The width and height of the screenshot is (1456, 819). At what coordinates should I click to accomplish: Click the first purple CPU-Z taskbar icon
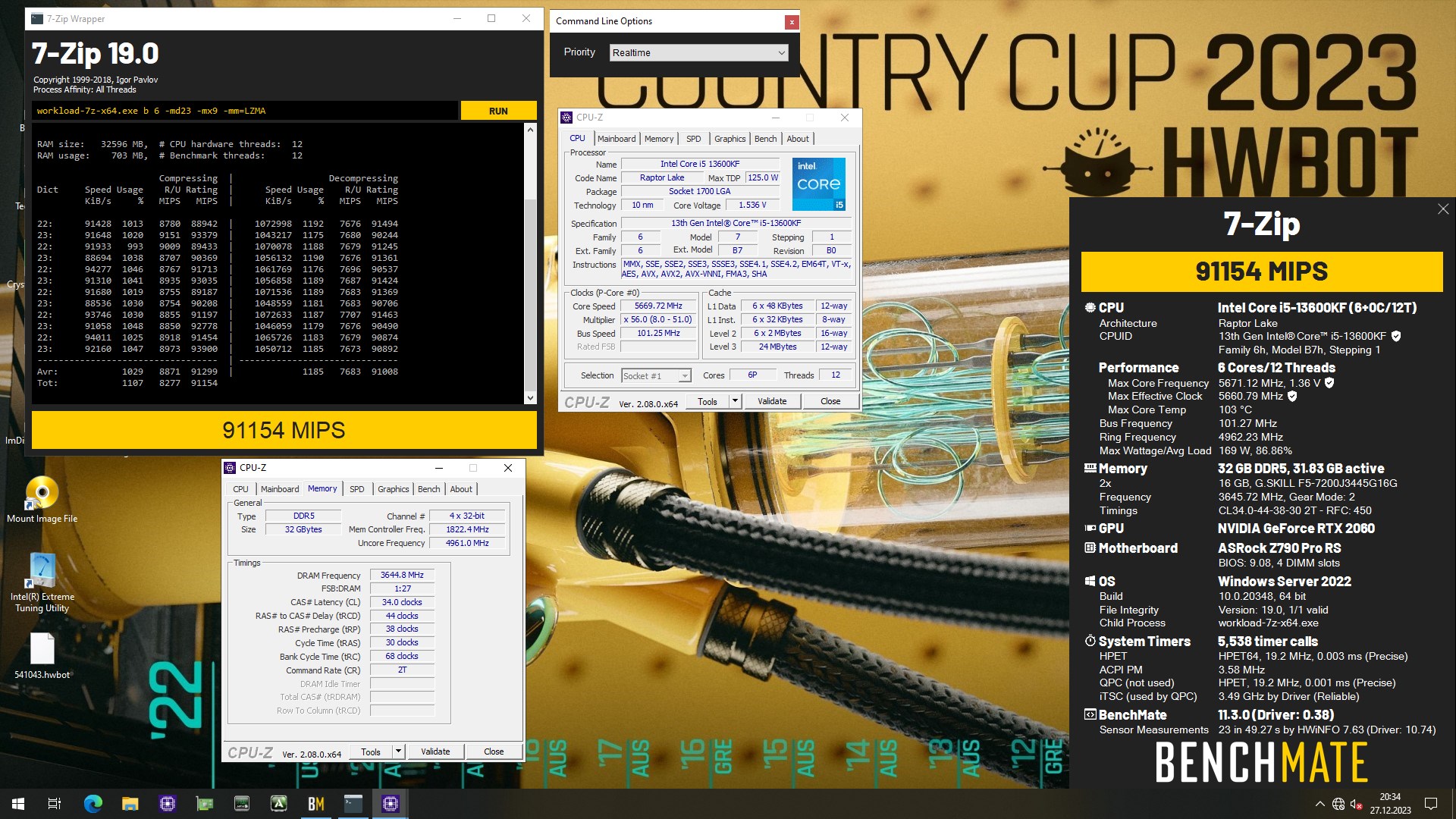(x=167, y=804)
